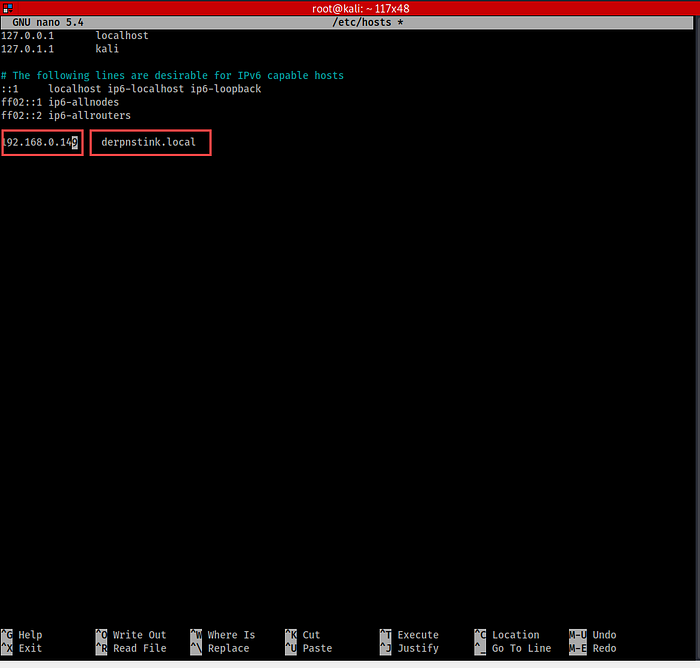Place the cursor on the 192.168.0.149 IP address
Screen dimensions: 700x668
click(40, 143)
